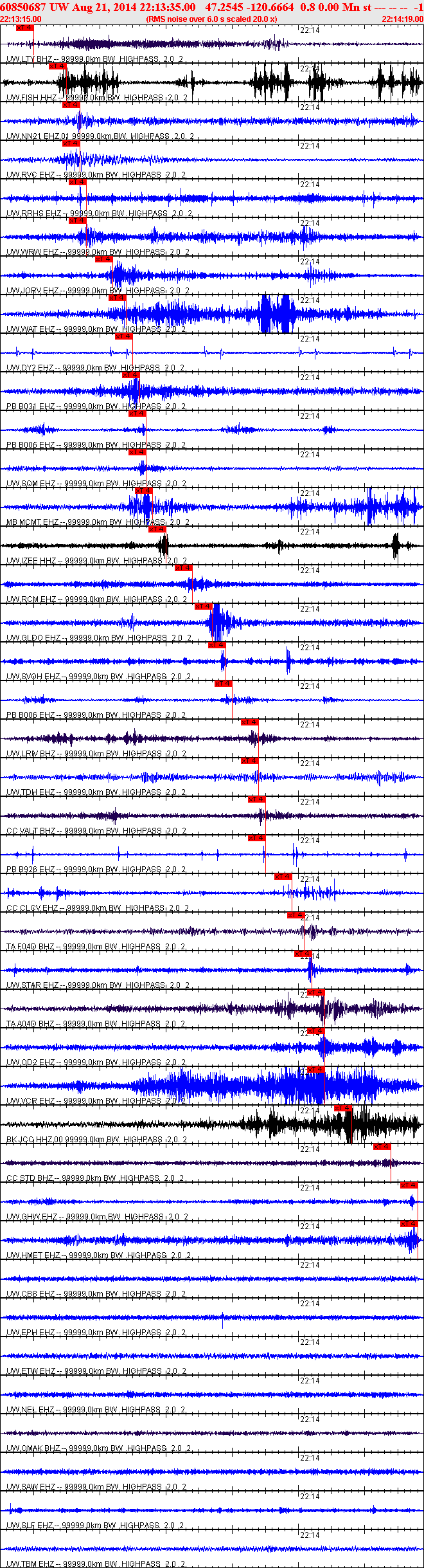Select the UW.CBS EHZ station label
Screen dimensions: 424x1568
click(96, 1294)
